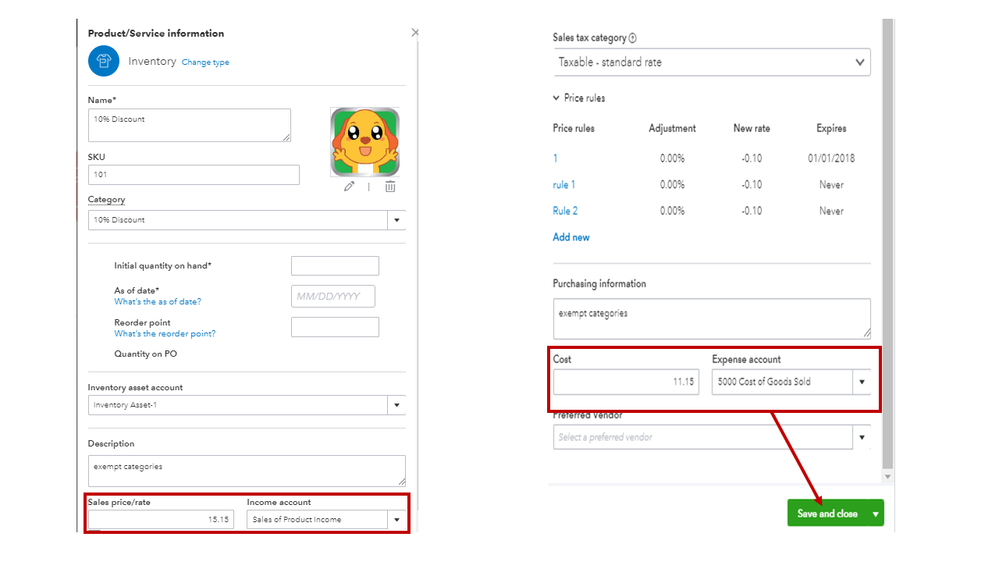Click the Add new price rule link
This screenshot has width=999, height=562.
(571, 237)
